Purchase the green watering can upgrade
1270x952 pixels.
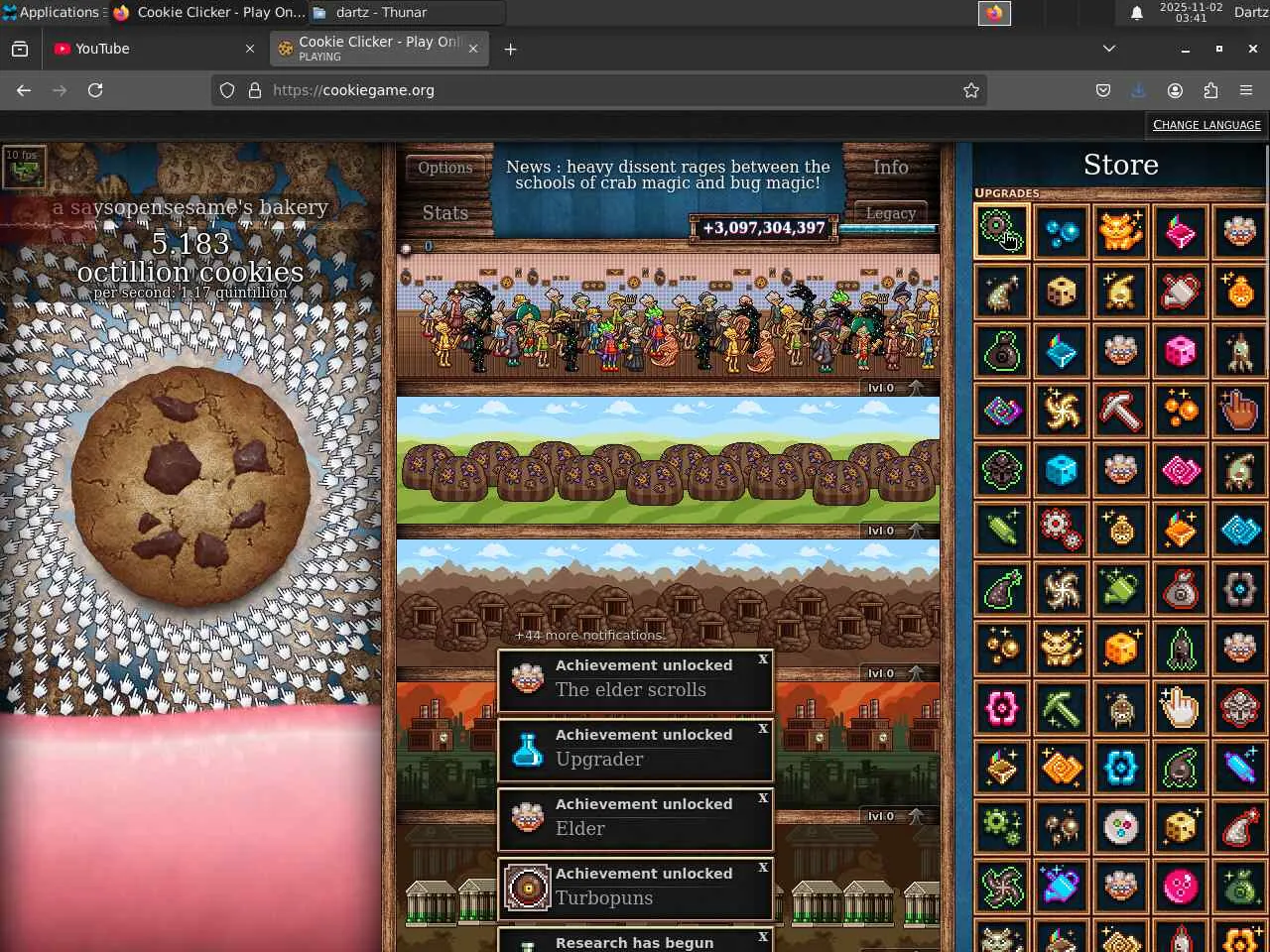click(1121, 589)
